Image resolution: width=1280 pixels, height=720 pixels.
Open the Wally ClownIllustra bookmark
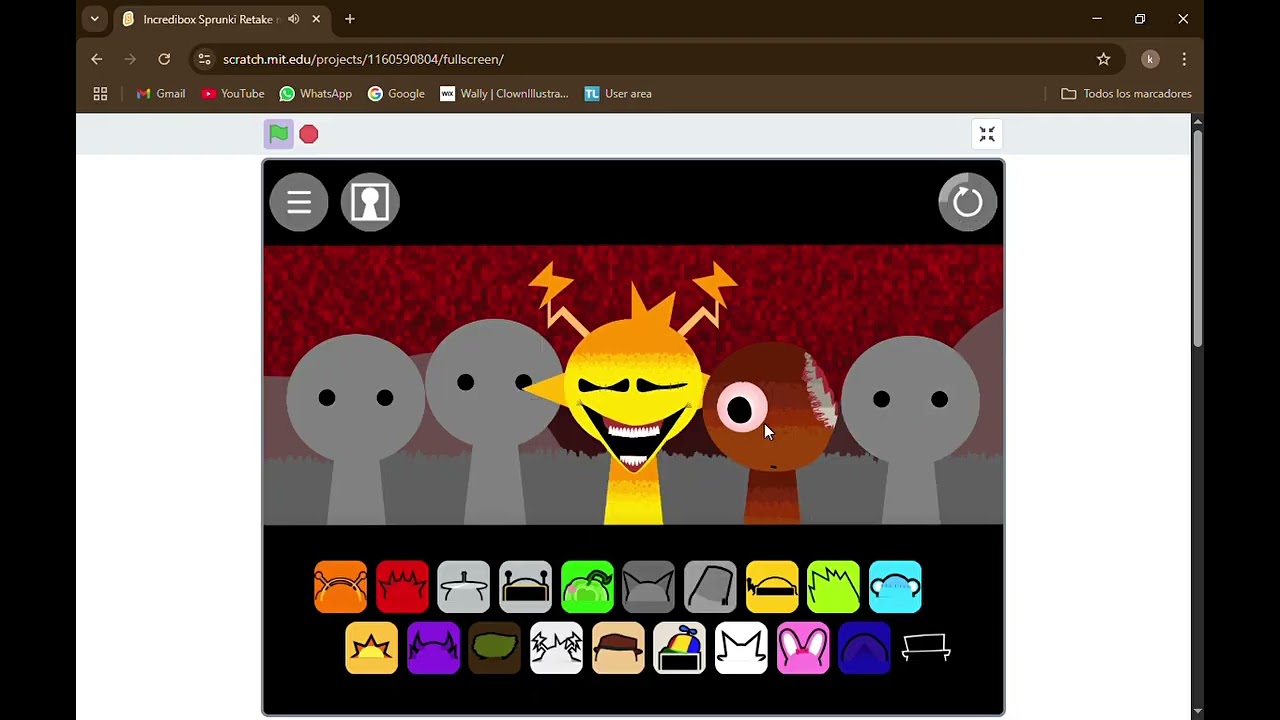[x=504, y=94]
